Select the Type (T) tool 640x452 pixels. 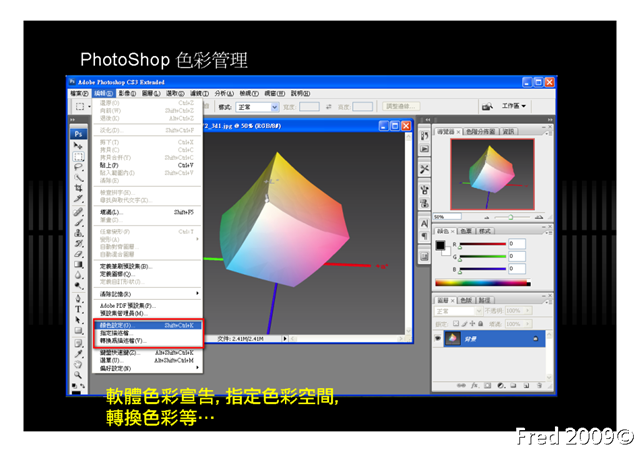(78, 309)
